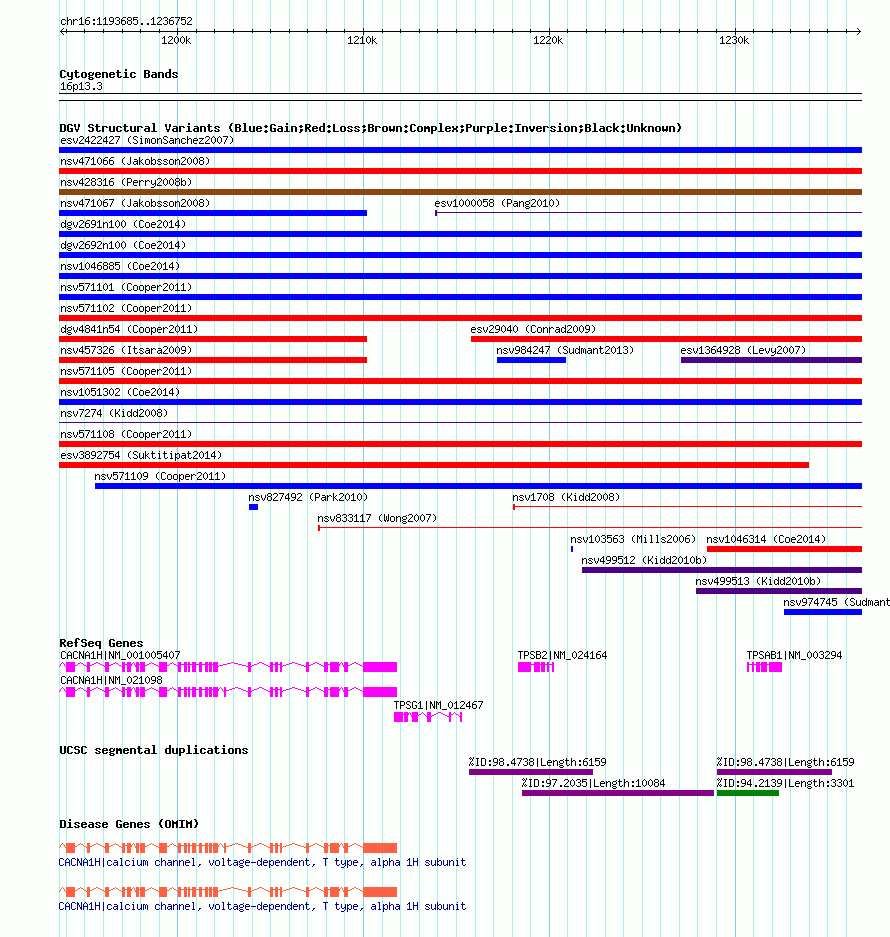Click the Disease Genes (OMIM) track title

[x=129, y=824]
